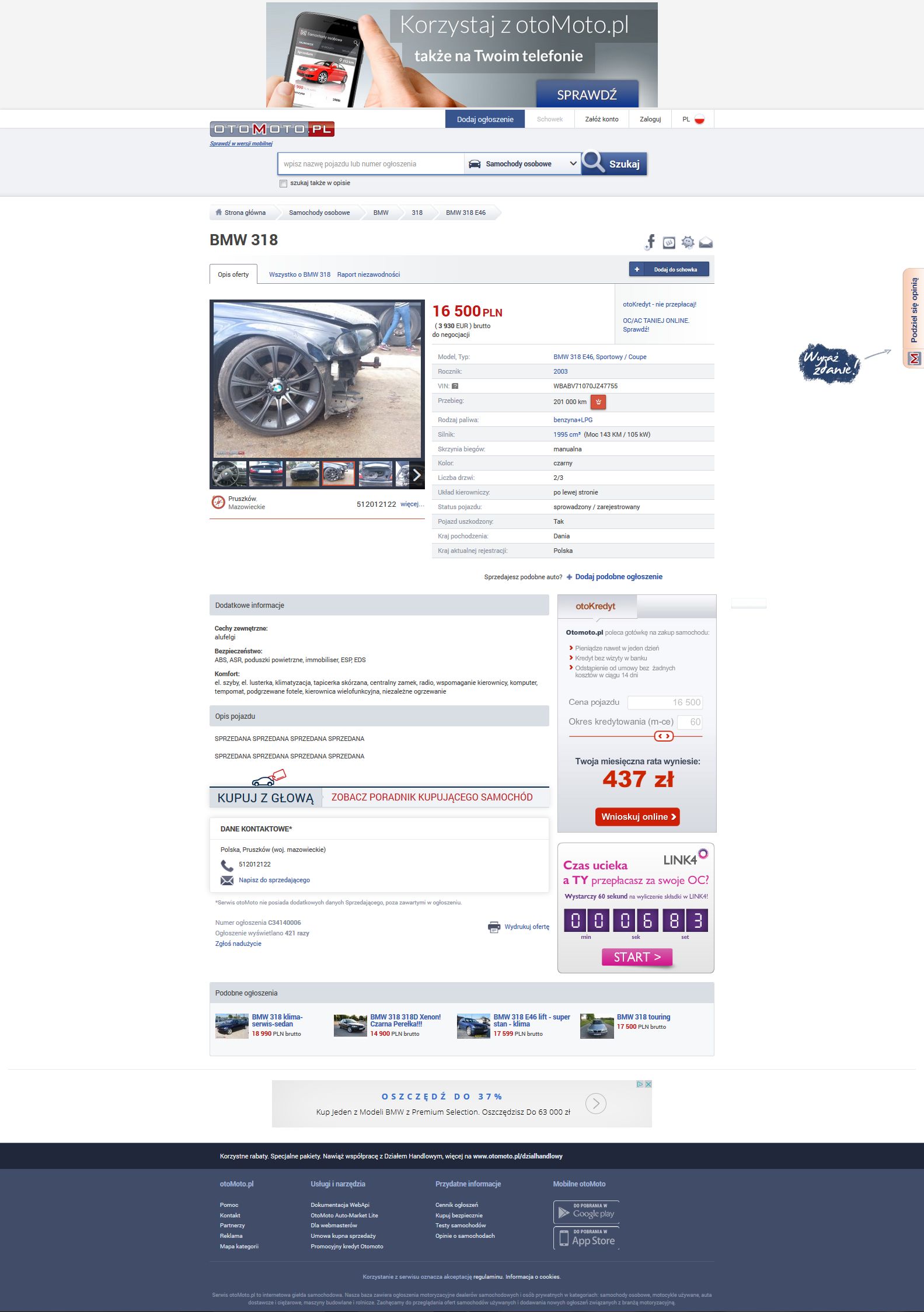
Task: Click the Wnioskuj online button
Action: 638,817
